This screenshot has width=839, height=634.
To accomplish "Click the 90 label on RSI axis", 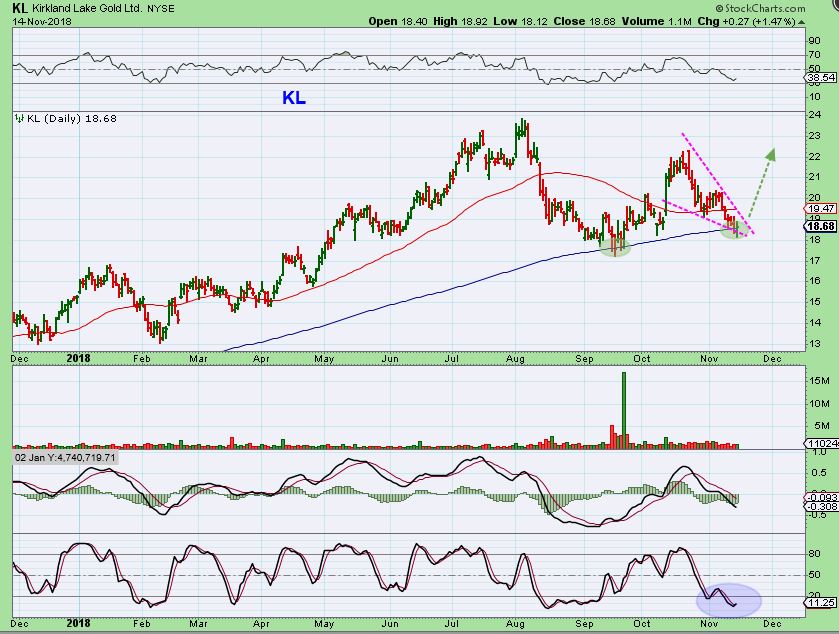I will point(815,41).
